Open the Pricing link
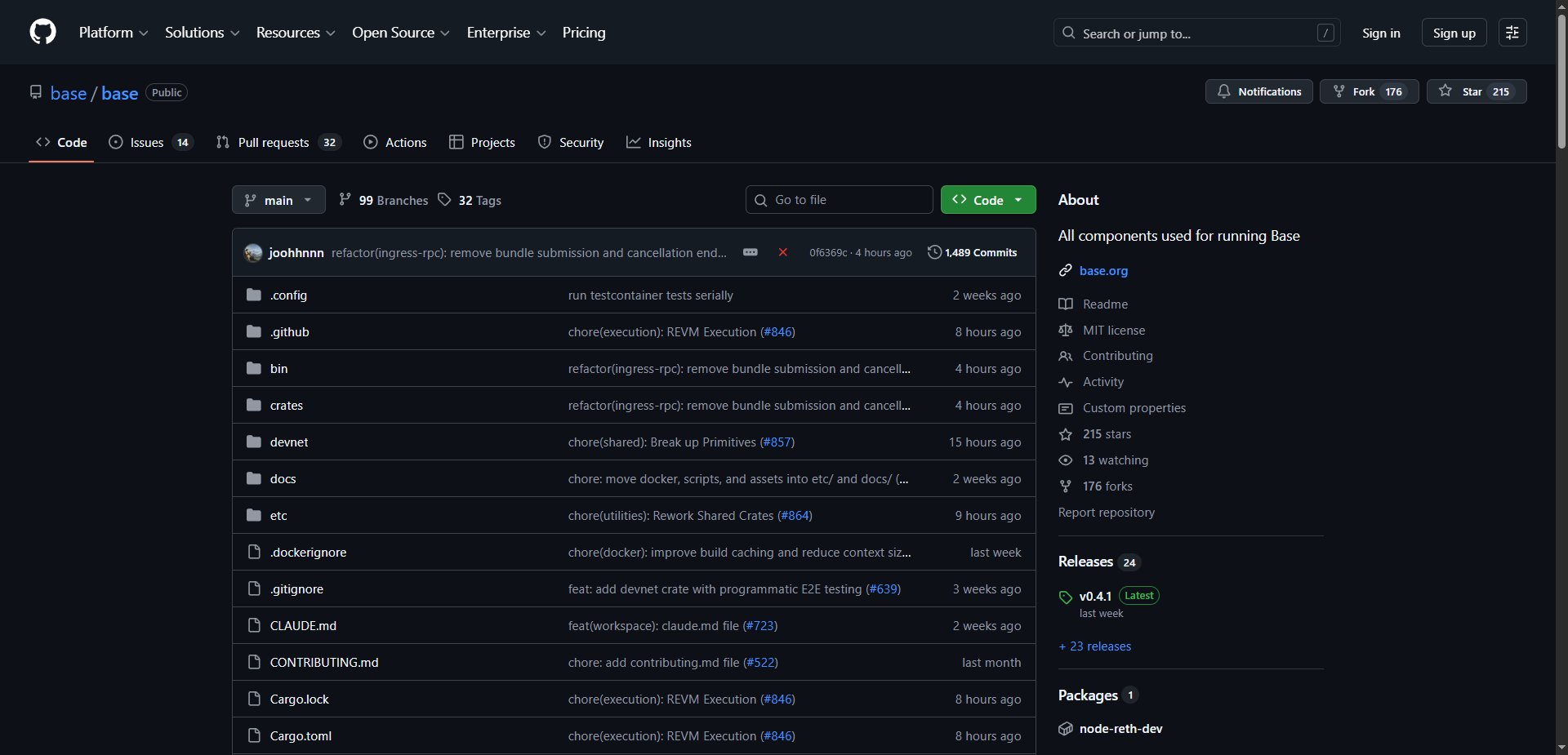1568x755 pixels. 584,33
